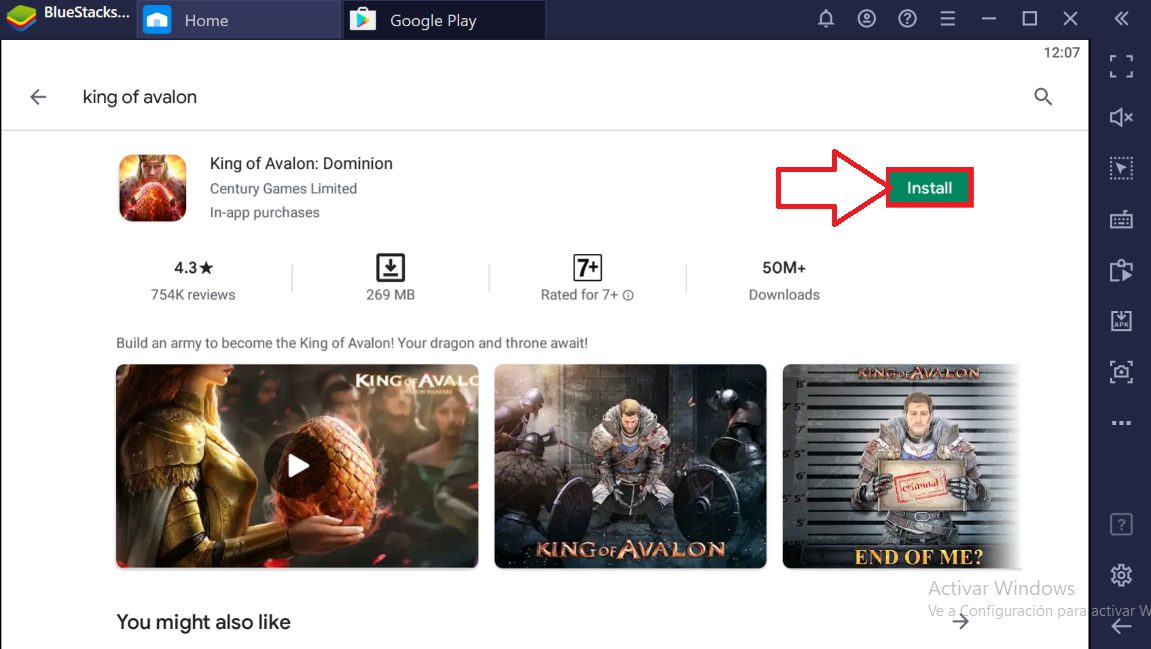Toggle fullscreen mode in sidebar
Image resolution: width=1151 pixels, height=649 pixels.
coord(1121,66)
